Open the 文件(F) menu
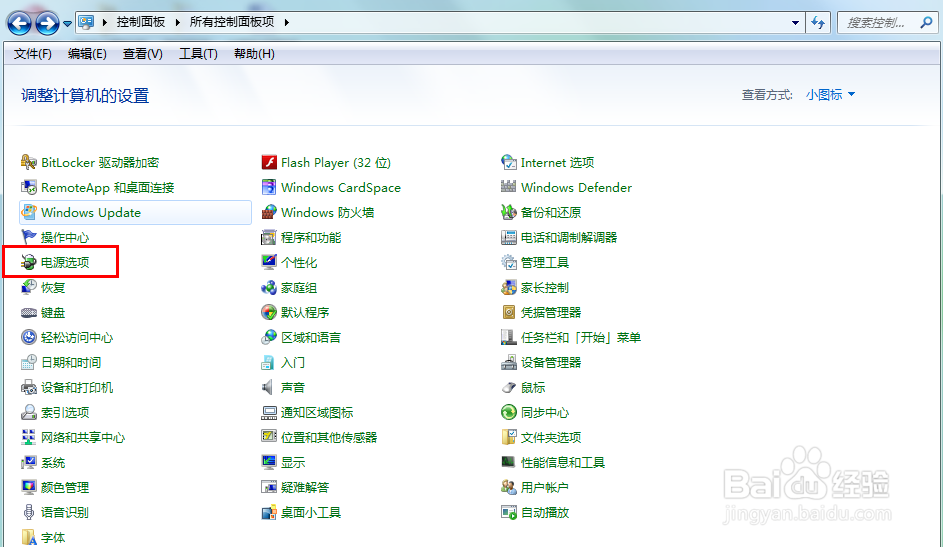Screen dimensions: 943x547 click(x=32, y=54)
